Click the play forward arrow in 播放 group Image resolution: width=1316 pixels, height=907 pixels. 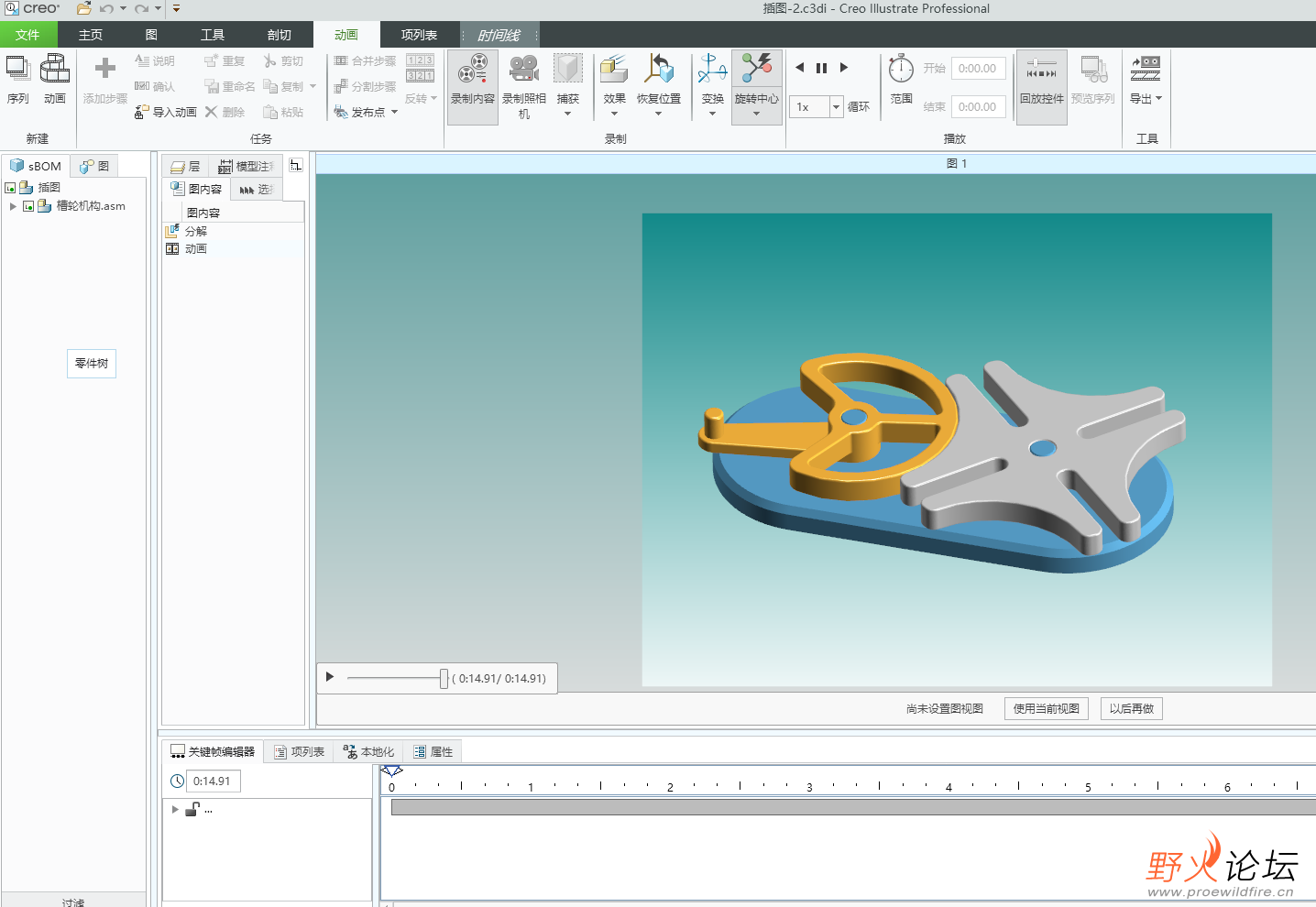pyautogui.click(x=844, y=67)
